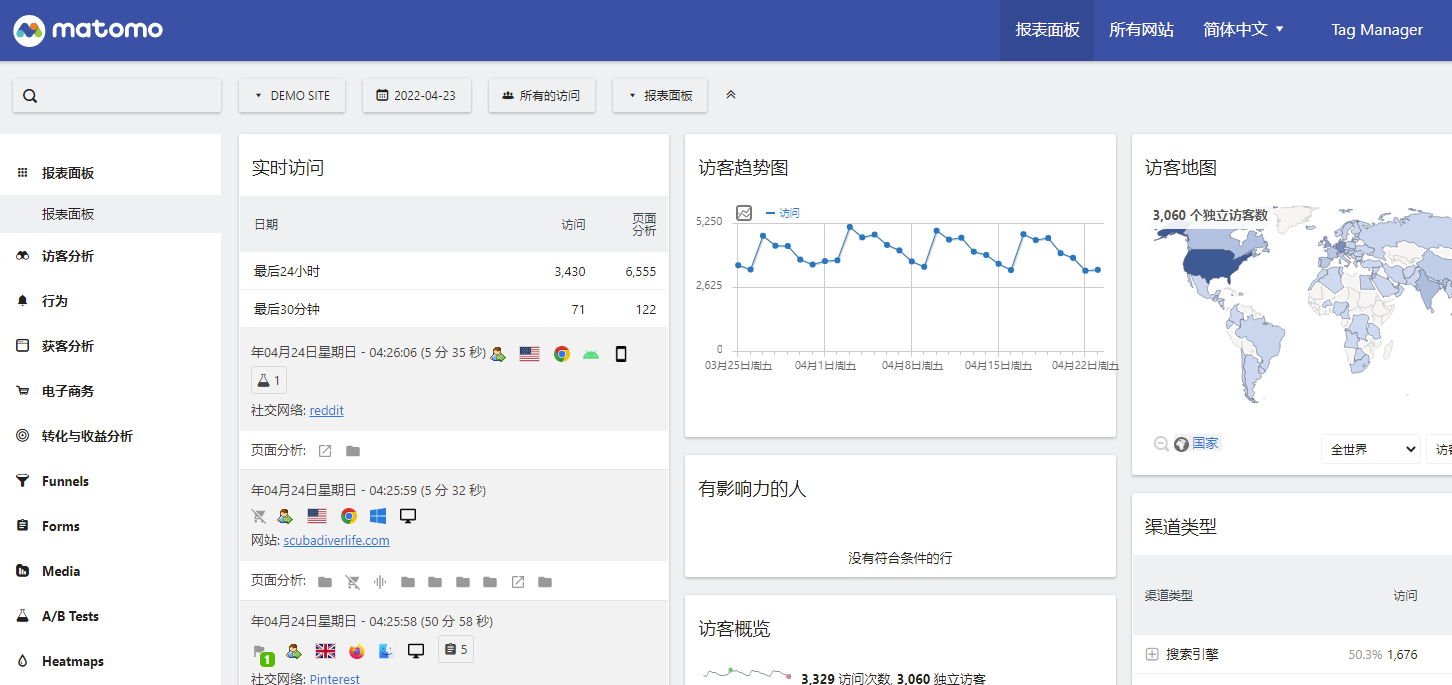The height and width of the screenshot is (685, 1452).
Task: Click the Matomo logo
Action: (x=88, y=30)
